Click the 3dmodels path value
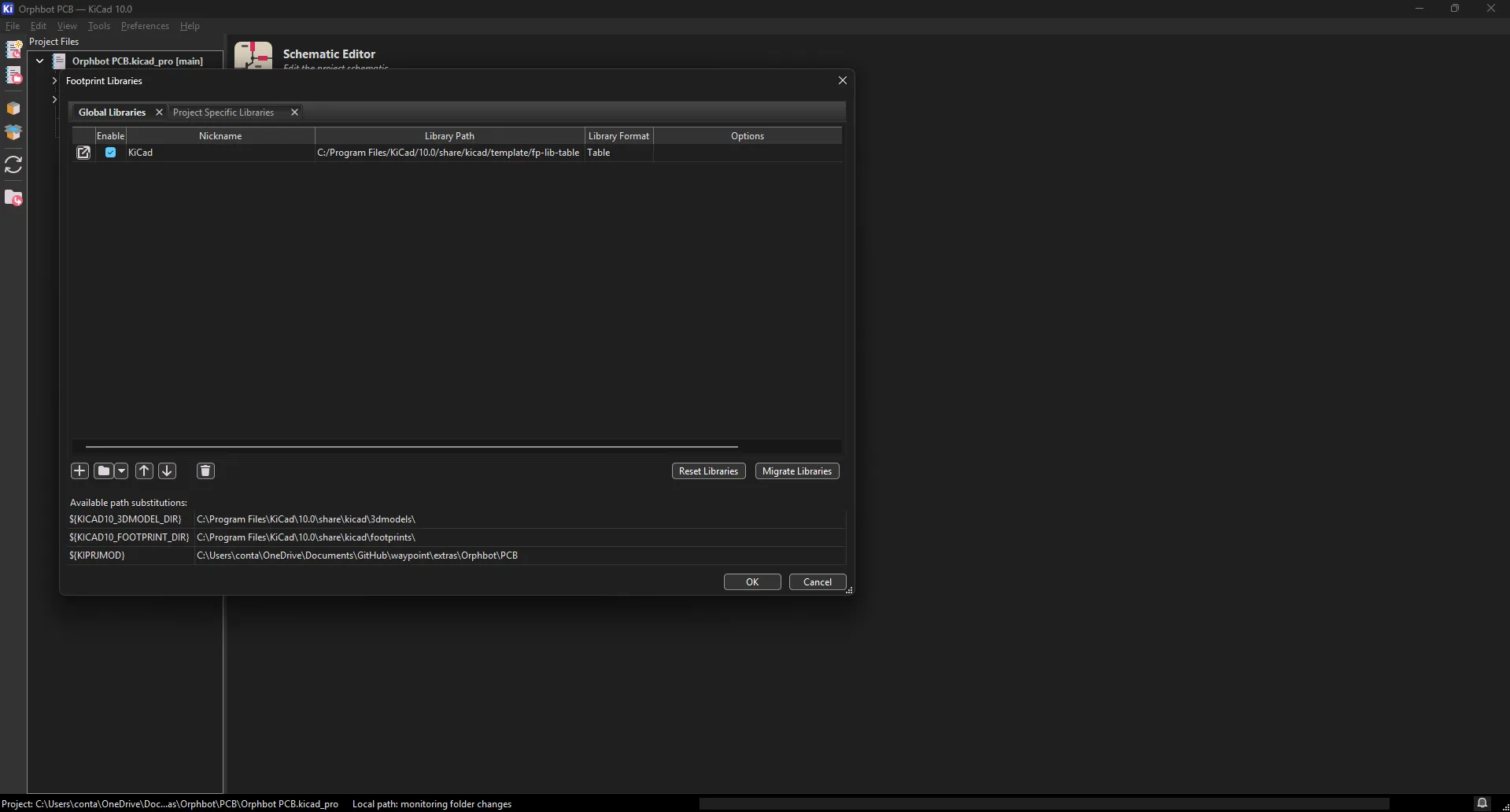Screen dimensions: 1510x812 click(x=306, y=519)
